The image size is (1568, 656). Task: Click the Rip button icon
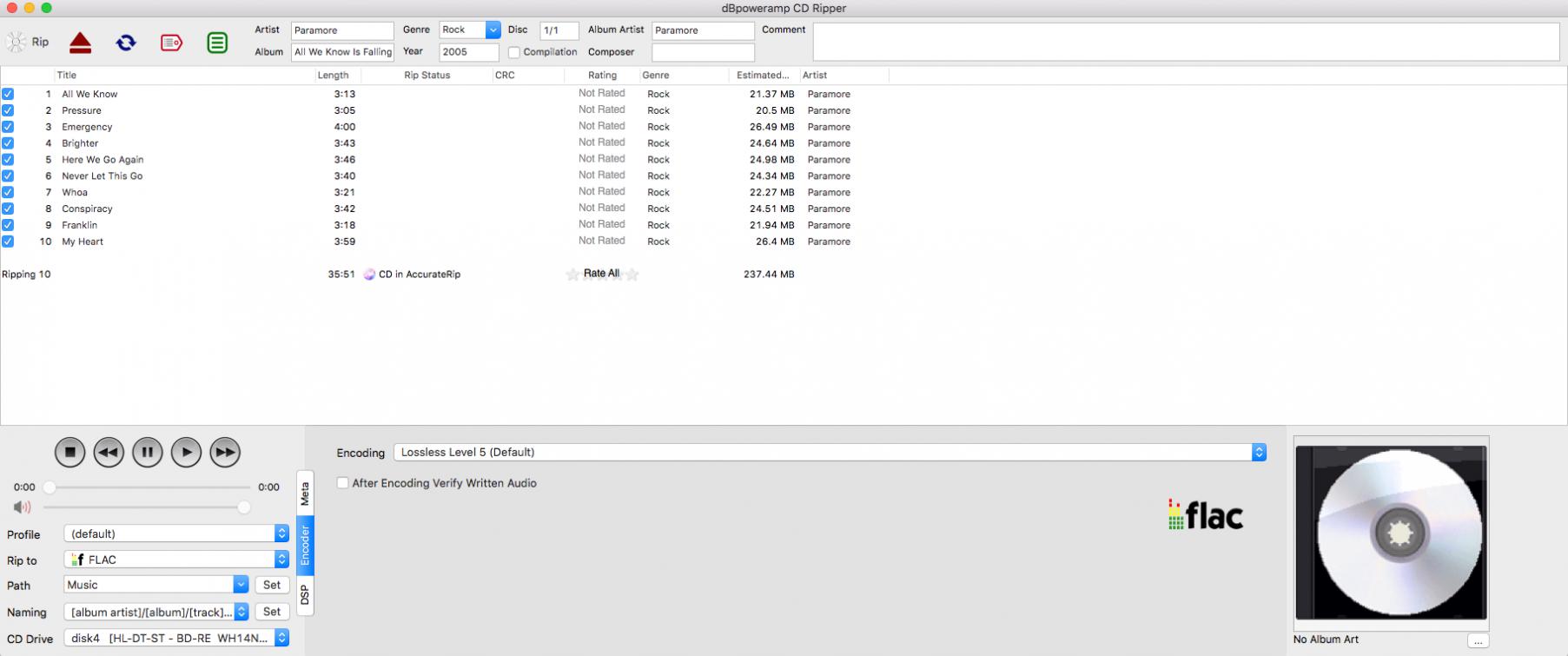click(17, 42)
